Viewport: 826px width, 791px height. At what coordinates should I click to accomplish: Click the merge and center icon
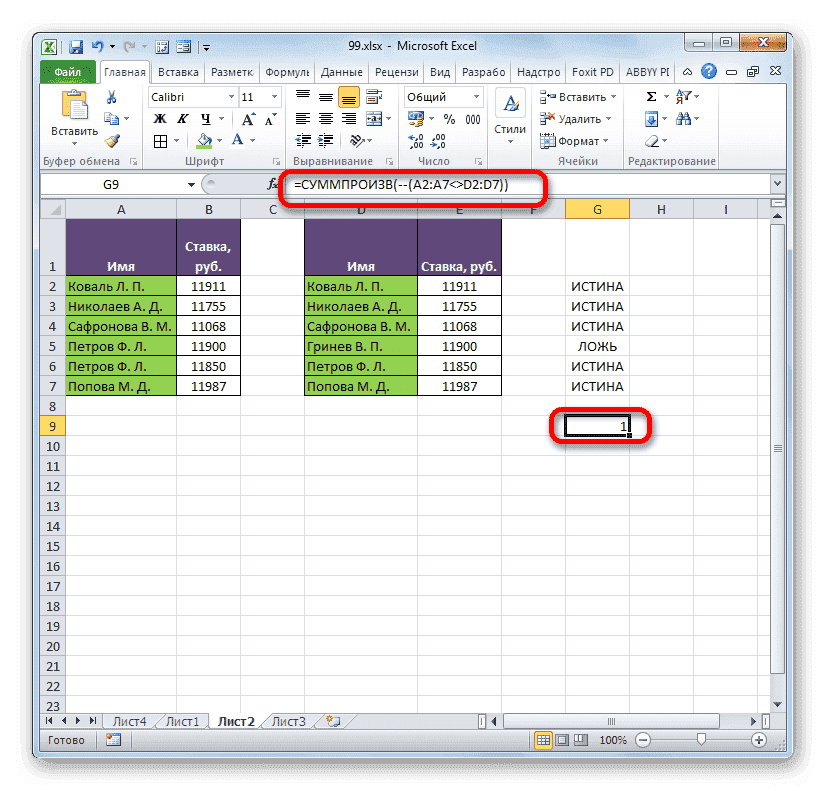coord(376,119)
